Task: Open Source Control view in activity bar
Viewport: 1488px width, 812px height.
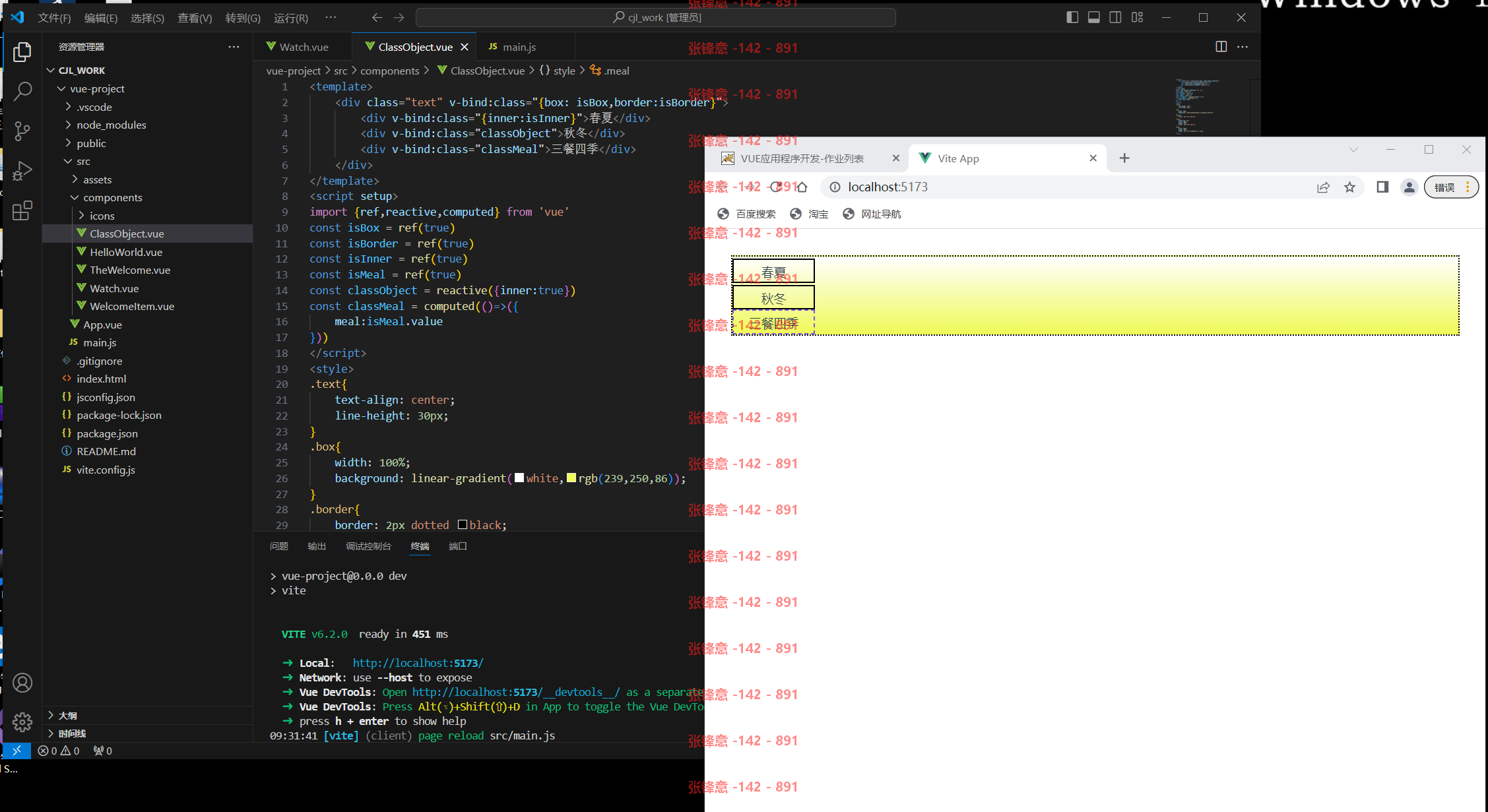Action: (x=22, y=131)
